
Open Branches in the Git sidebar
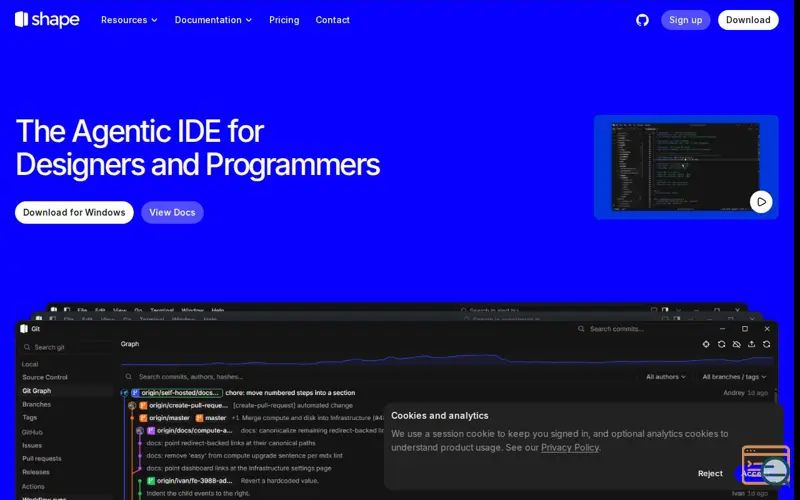37,405
